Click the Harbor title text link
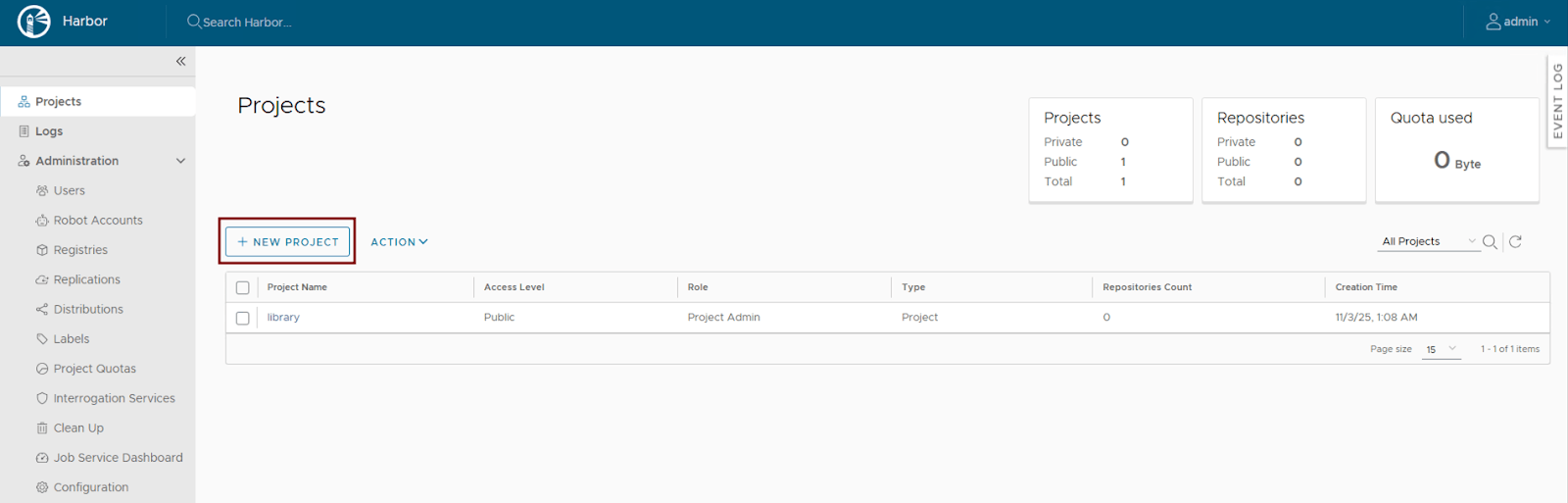Viewport: 1568px width, 503px height. [x=85, y=22]
